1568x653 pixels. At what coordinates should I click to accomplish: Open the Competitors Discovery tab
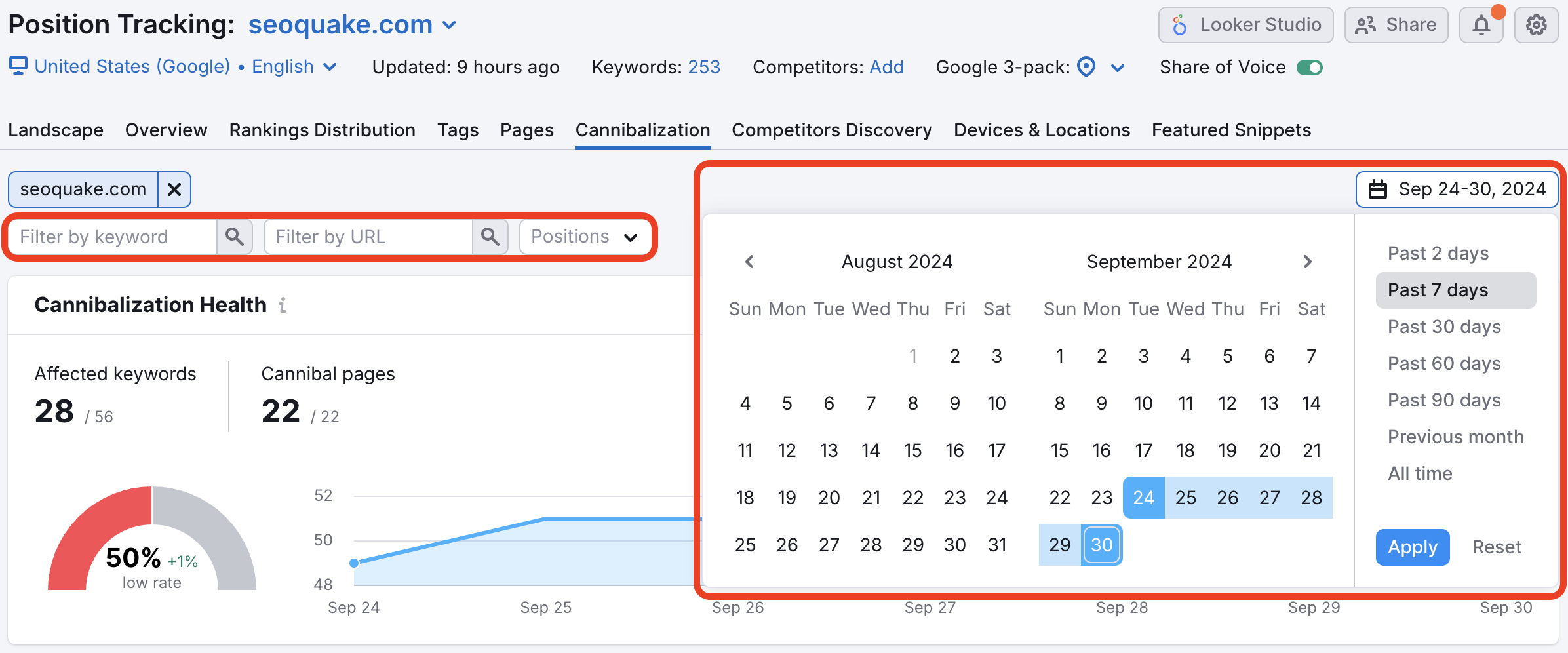[x=832, y=130]
